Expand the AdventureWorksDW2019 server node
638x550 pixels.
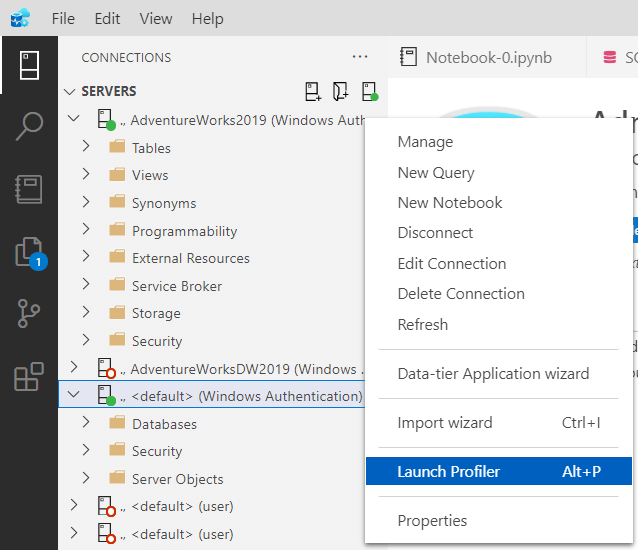tap(72, 368)
